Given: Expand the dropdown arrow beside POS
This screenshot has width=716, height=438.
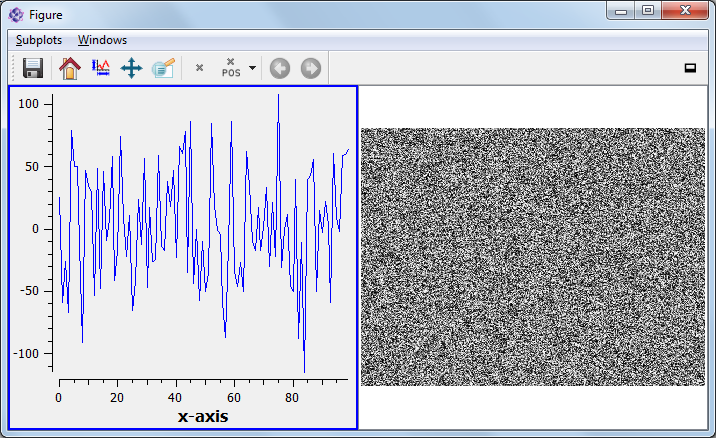Looking at the screenshot, I should [252, 68].
